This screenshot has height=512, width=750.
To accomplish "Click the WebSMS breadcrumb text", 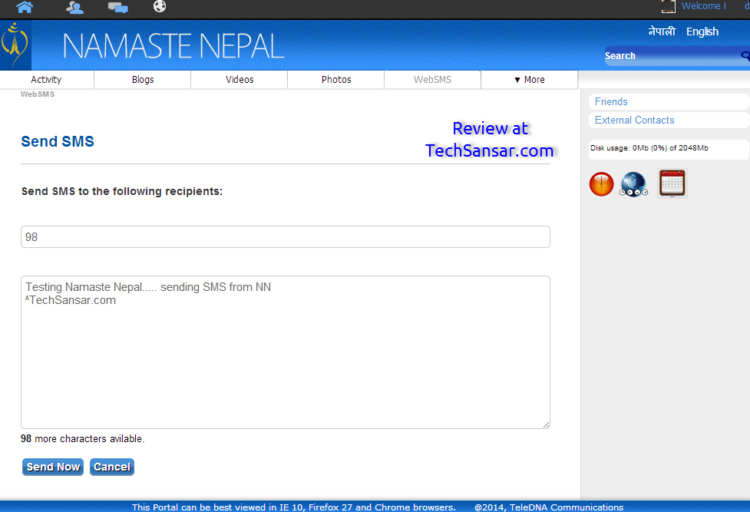I will point(37,94).
